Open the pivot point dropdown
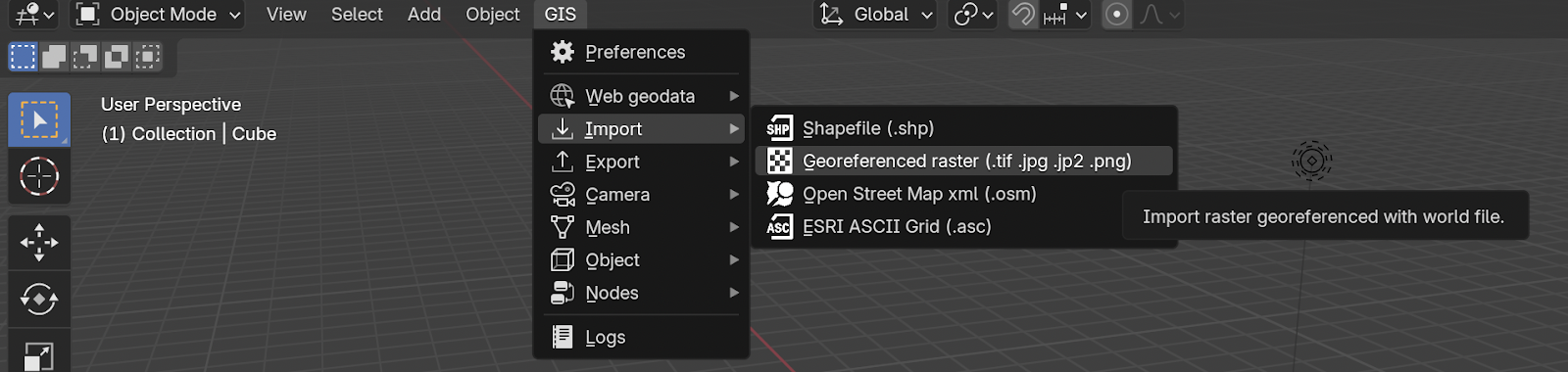Screen dimensions: 1568x372 point(972,15)
